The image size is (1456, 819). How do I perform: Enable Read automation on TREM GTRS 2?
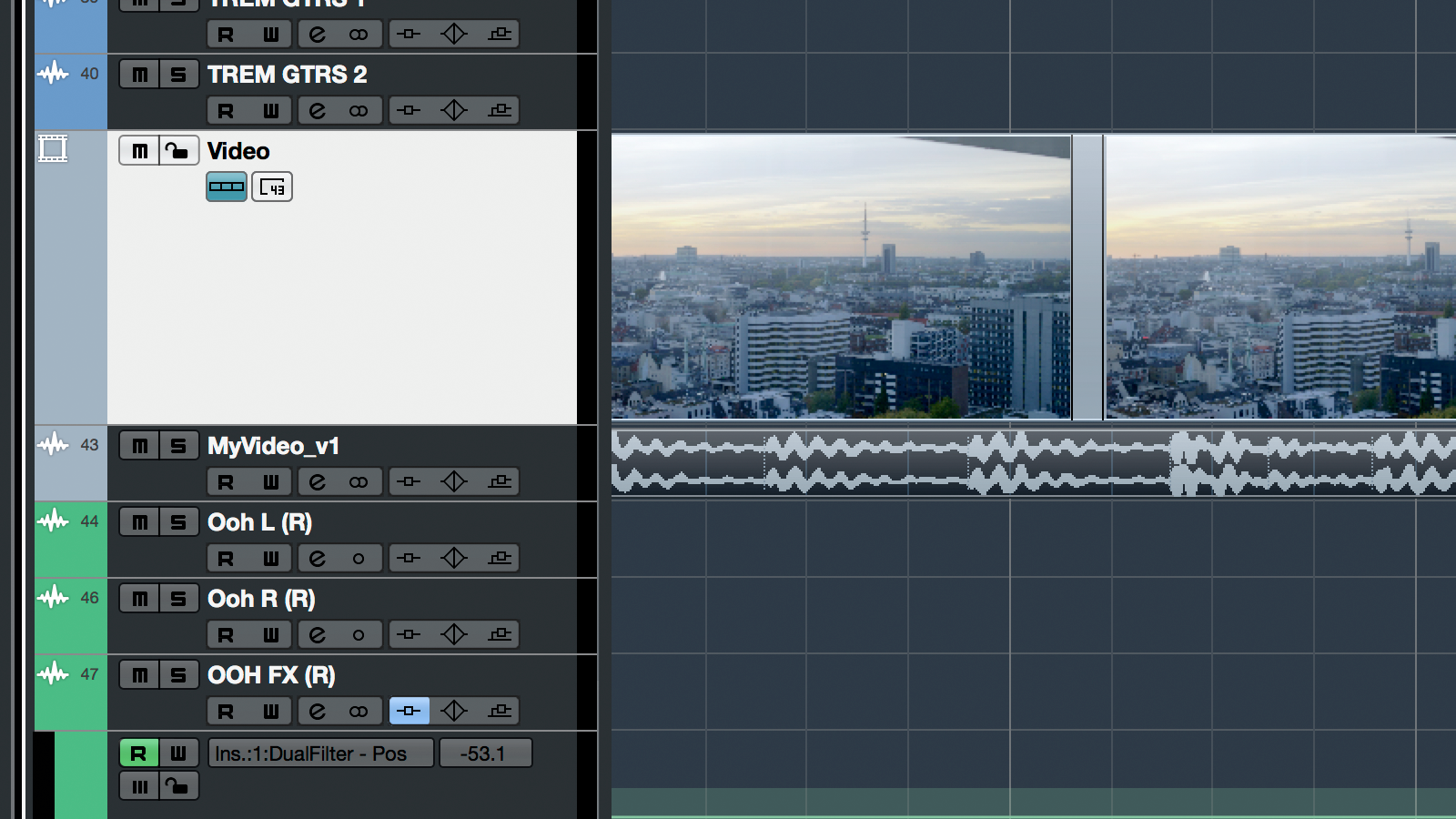226,111
